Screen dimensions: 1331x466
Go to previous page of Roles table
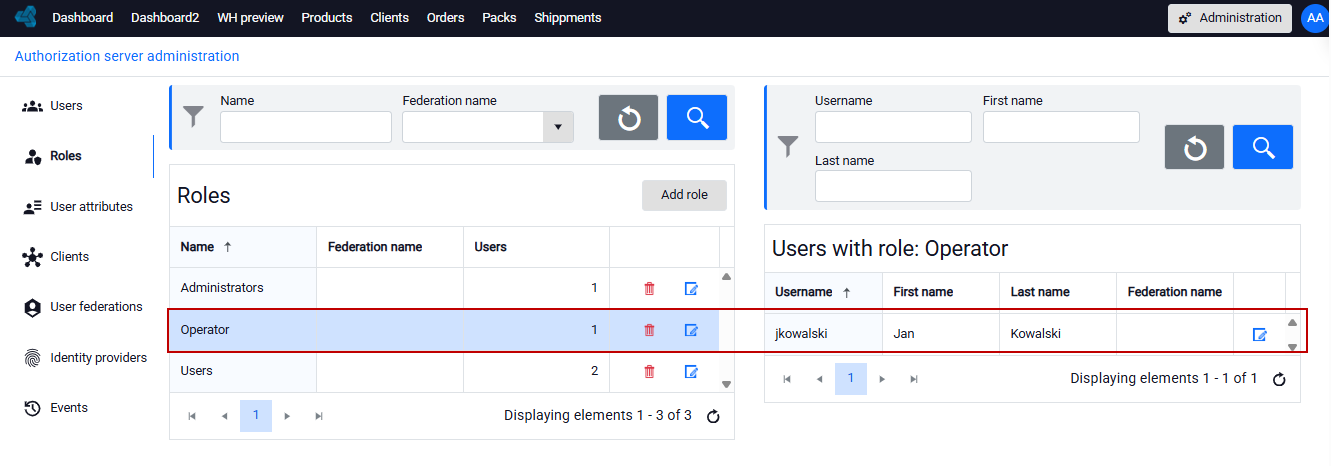(224, 416)
